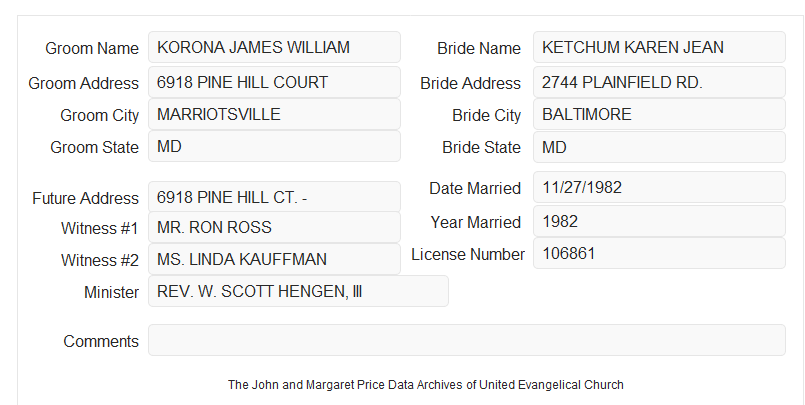805x405 pixels.
Task: Click the Witness #1 field
Action: 274,227
